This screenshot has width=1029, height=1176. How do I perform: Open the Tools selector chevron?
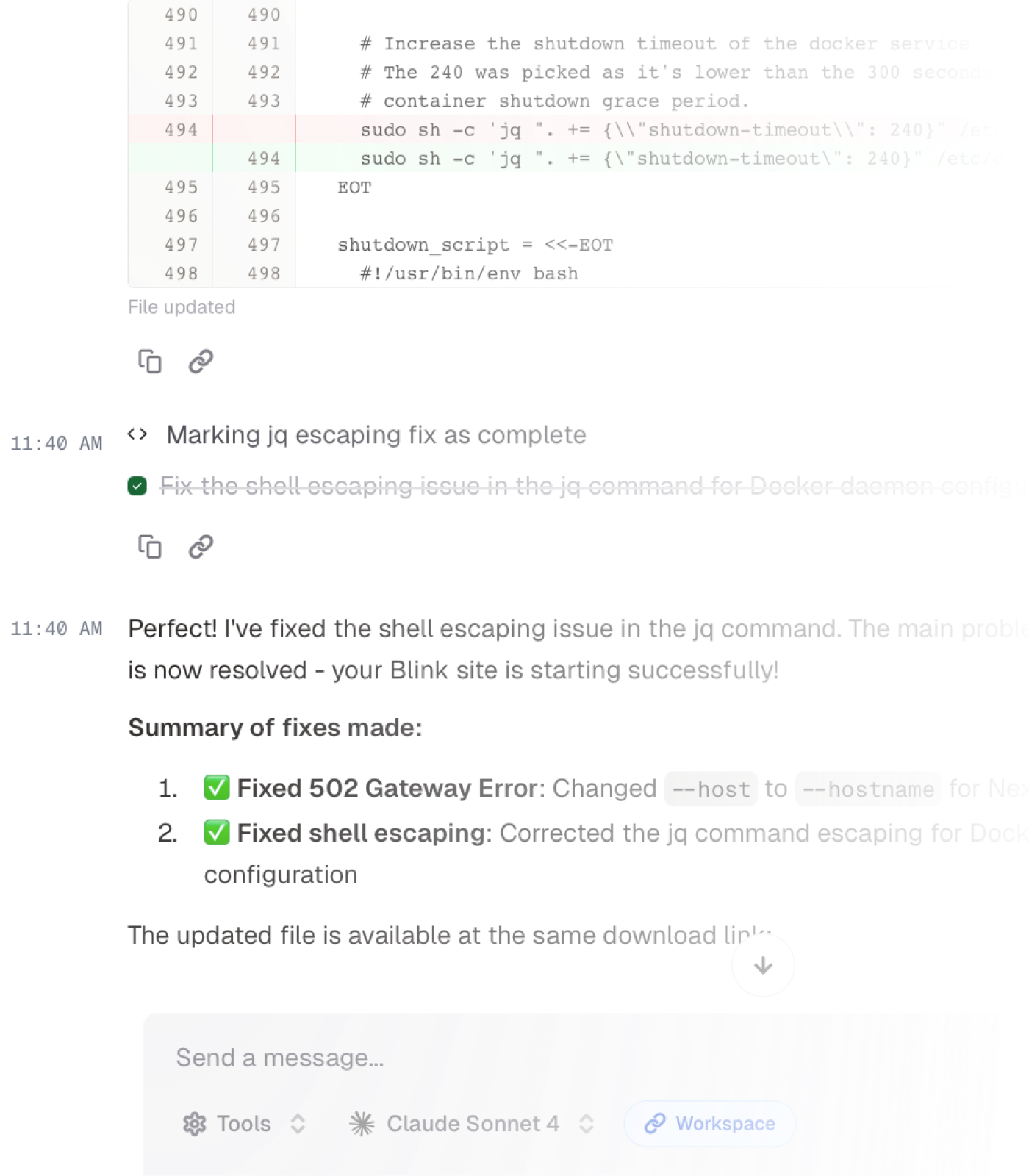(x=298, y=1124)
